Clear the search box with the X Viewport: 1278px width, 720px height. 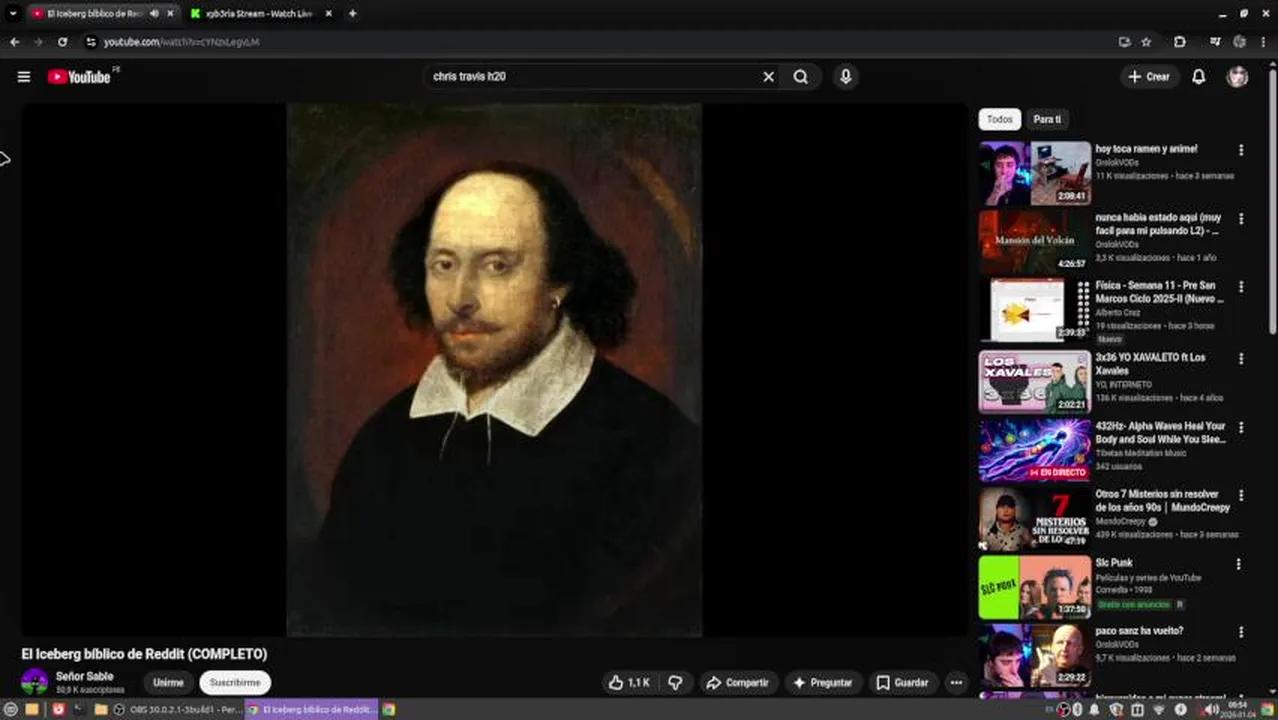(x=769, y=77)
